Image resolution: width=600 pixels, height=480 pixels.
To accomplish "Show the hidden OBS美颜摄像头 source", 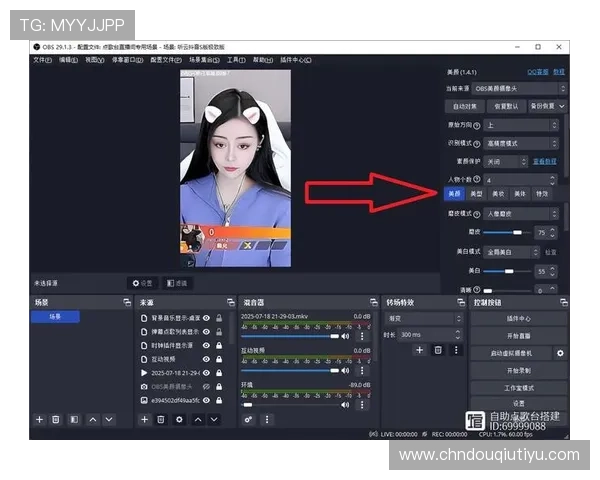I will 206,387.
